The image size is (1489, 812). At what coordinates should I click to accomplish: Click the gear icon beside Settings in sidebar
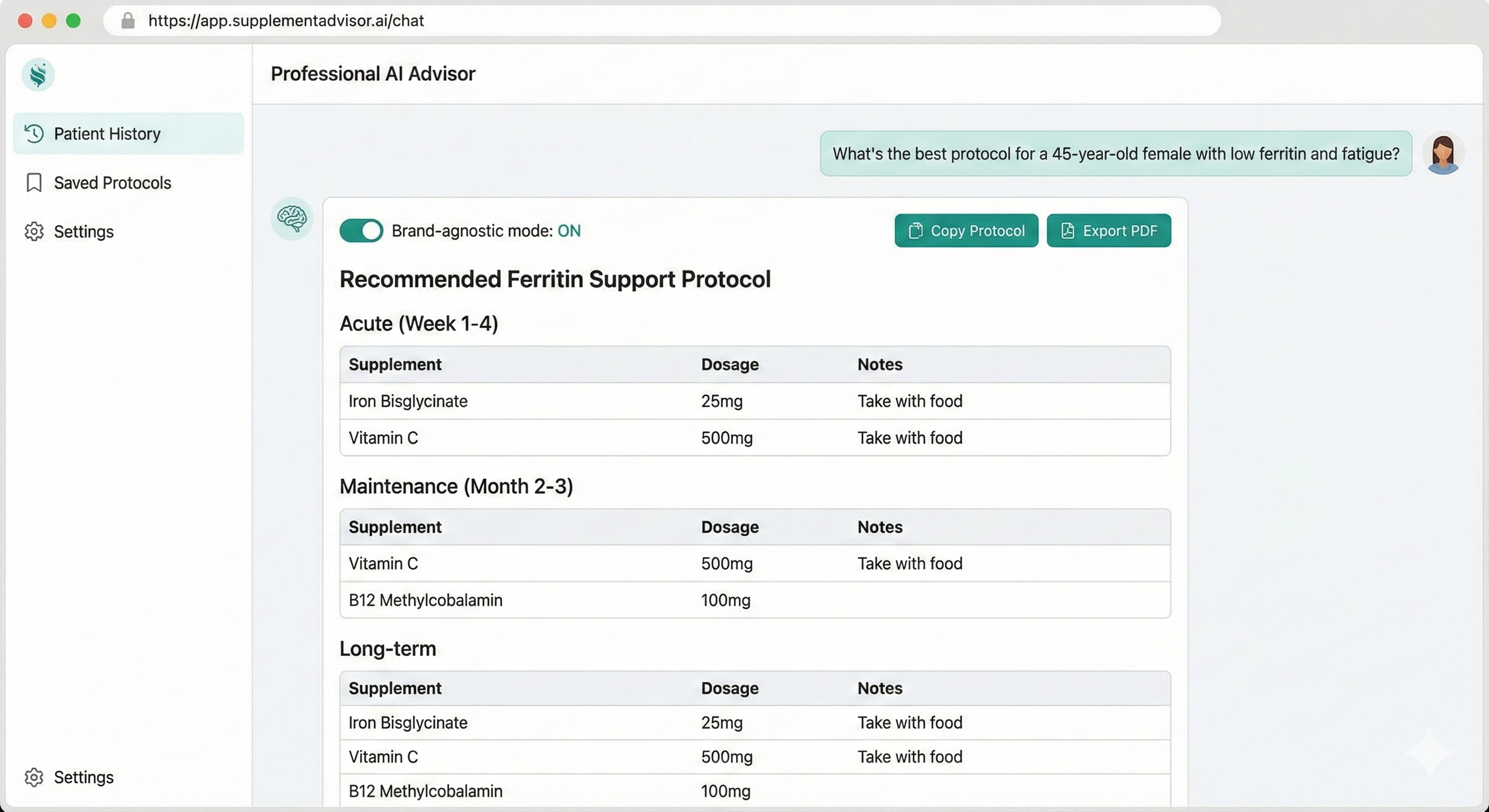[x=34, y=231]
